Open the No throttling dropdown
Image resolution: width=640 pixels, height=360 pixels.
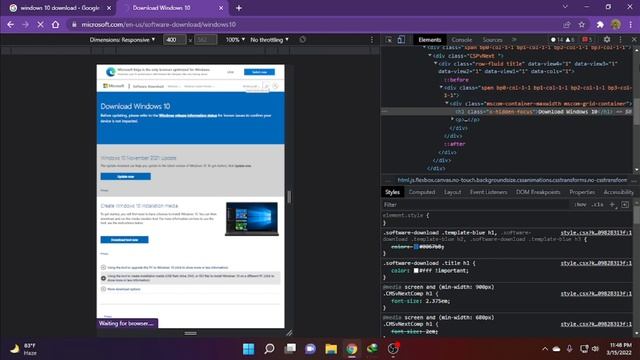click(x=269, y=40)
